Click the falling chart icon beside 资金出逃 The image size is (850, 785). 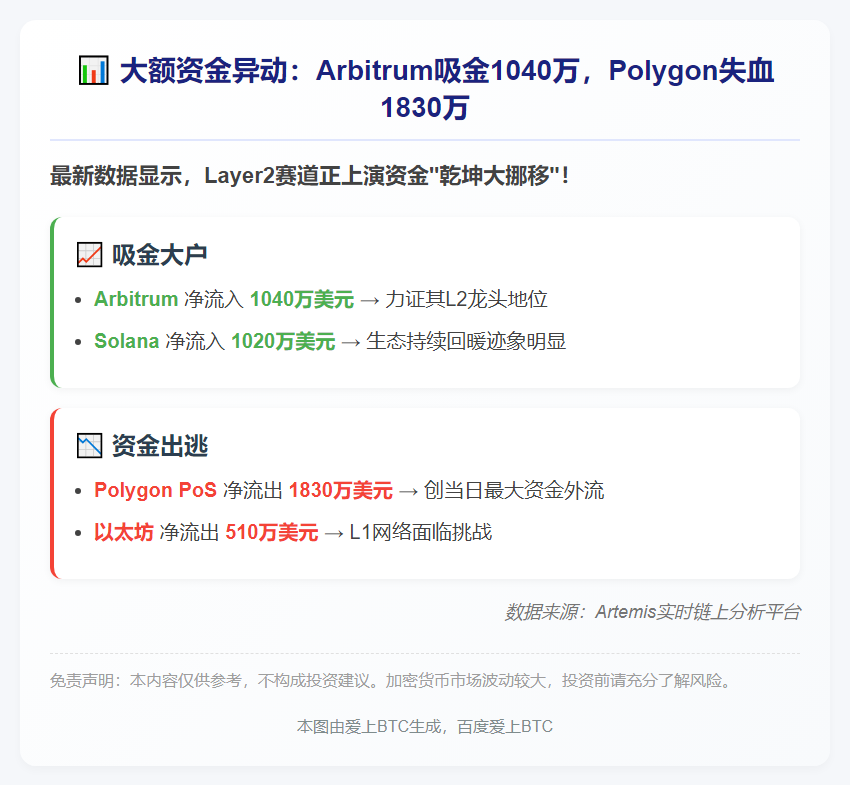click(x=89, y=446)
